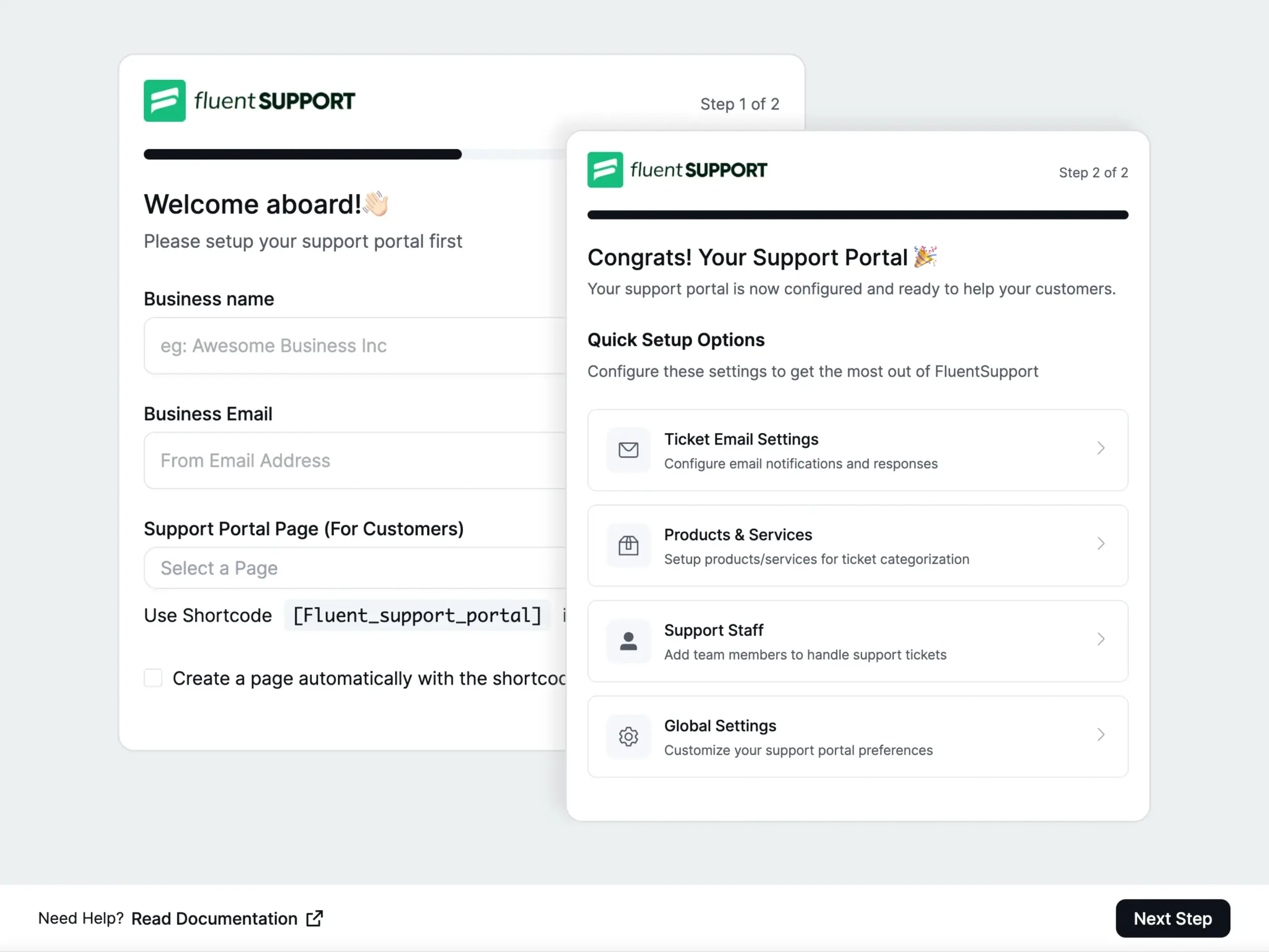Expand Ticket Email Settings chevron arrow
The image size is (1269, 952).
1100,448
